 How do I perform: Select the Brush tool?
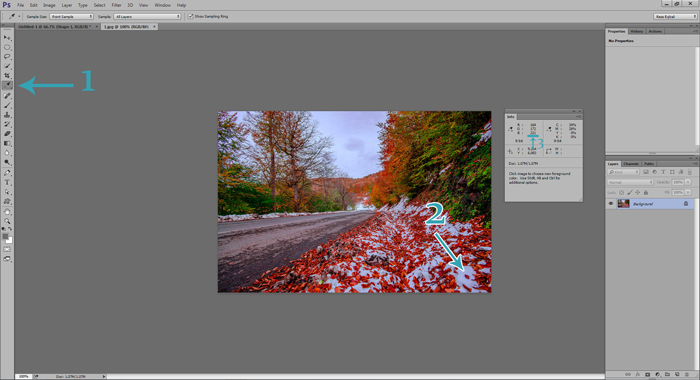click(x=7, y=105)
